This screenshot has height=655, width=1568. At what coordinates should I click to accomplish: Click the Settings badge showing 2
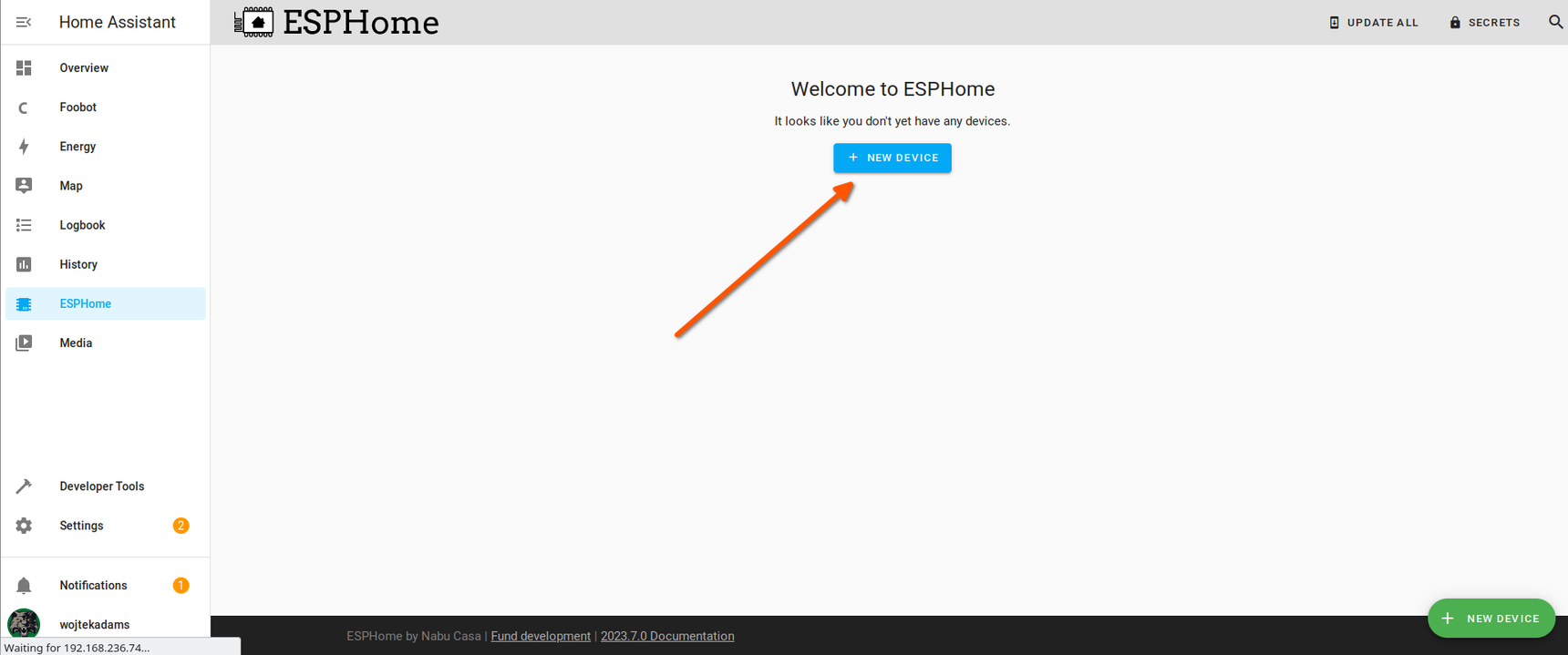click(x=181, y=526)
